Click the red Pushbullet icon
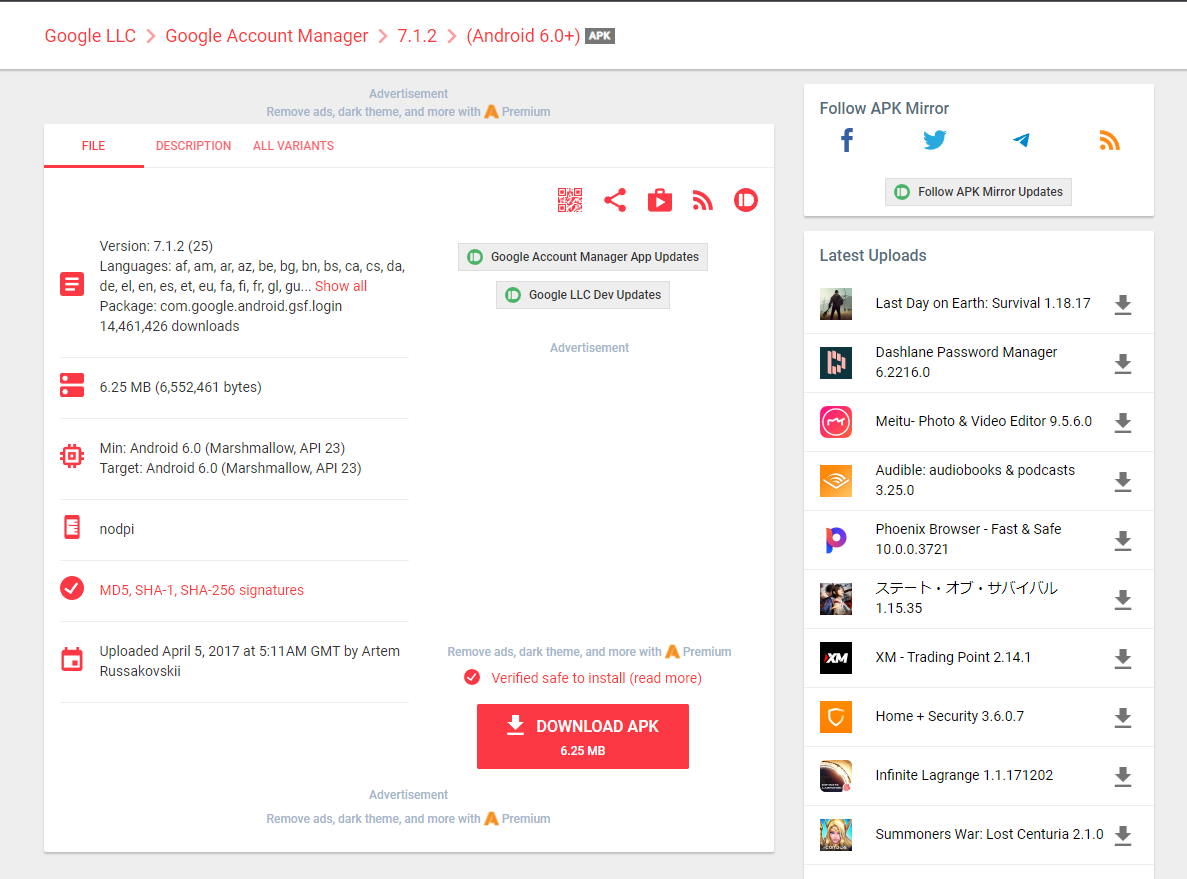Viewport: 1187px width, 879px height. click(x=746, y=200)
